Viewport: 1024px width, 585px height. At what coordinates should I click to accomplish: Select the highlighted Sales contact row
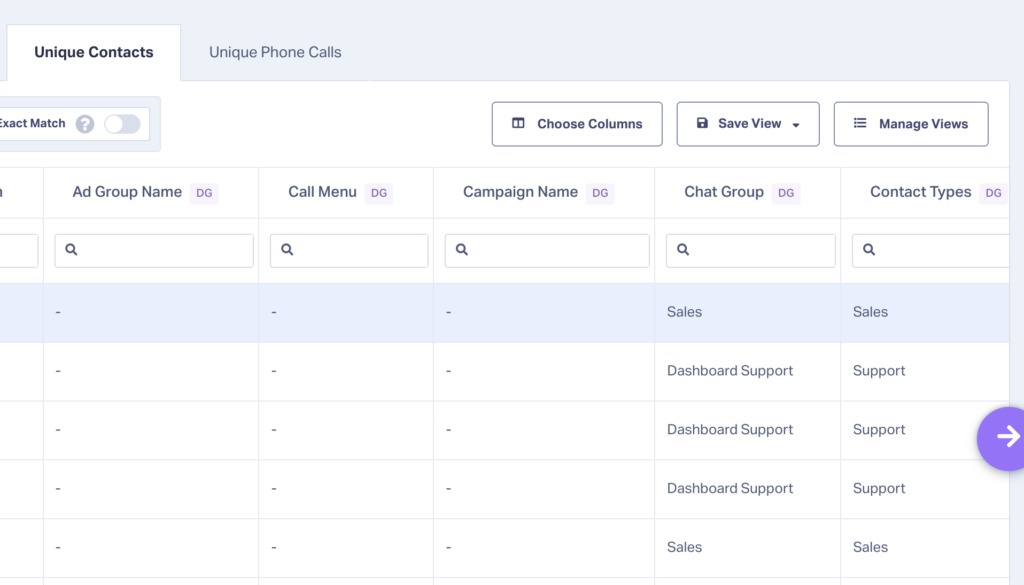(500, 311)
